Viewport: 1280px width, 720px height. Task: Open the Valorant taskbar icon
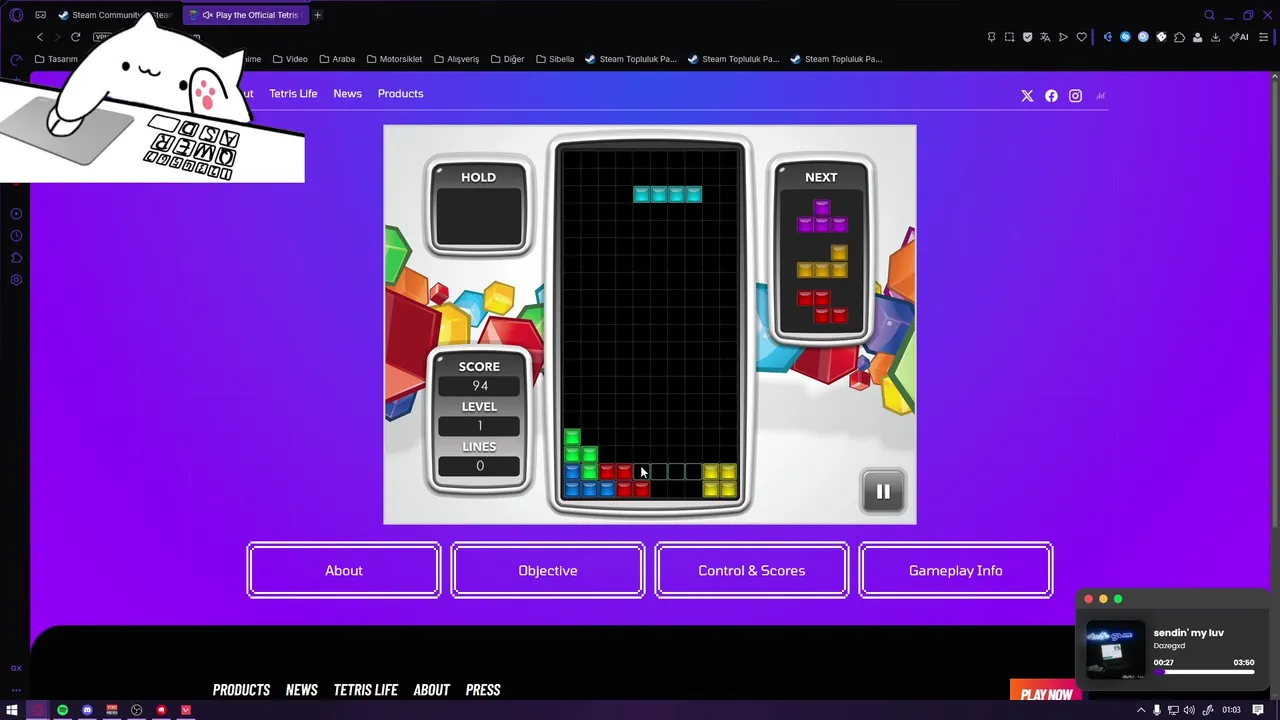point(186,710)
